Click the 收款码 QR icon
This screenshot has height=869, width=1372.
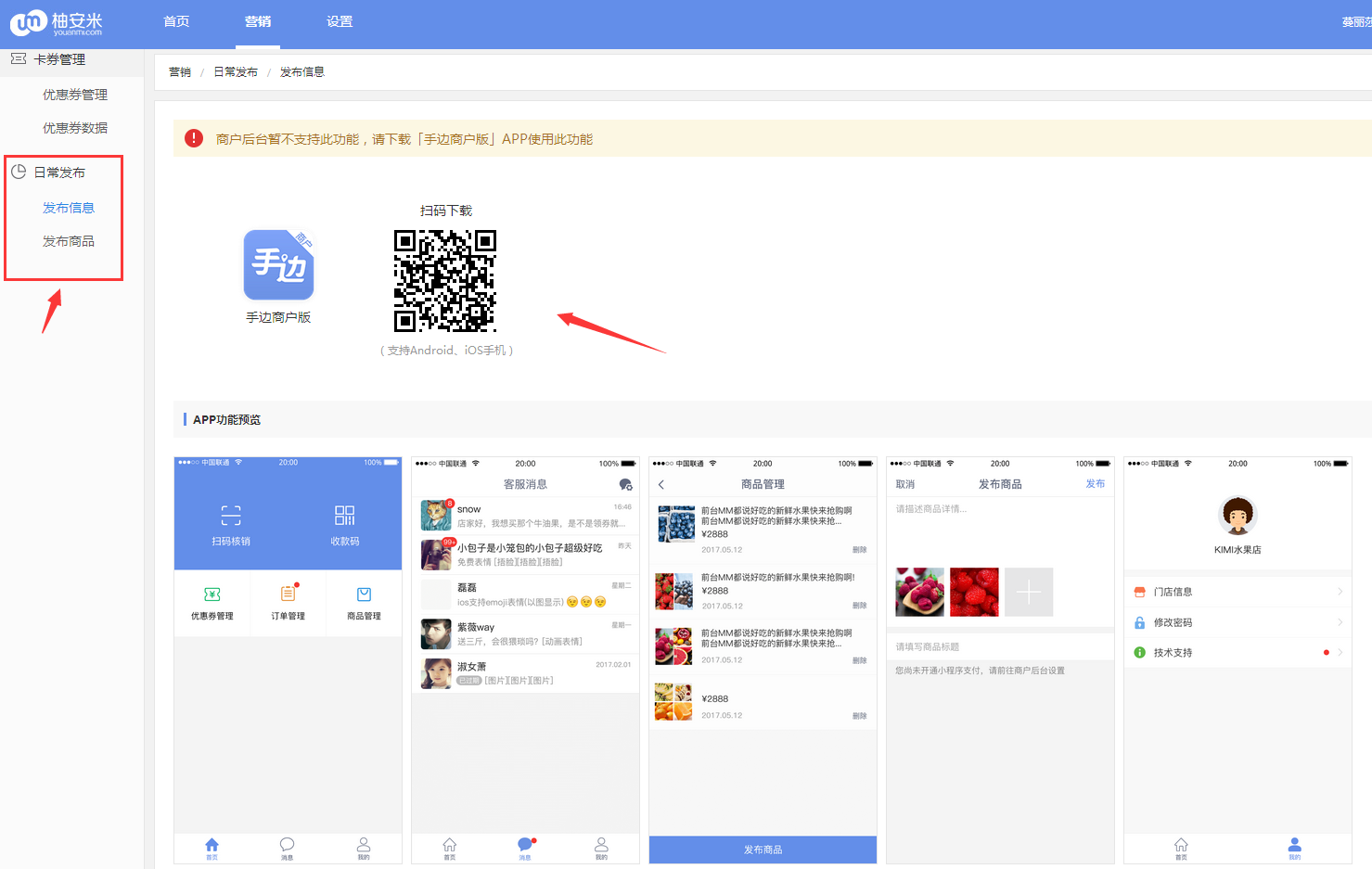click(x=345, y=516)
